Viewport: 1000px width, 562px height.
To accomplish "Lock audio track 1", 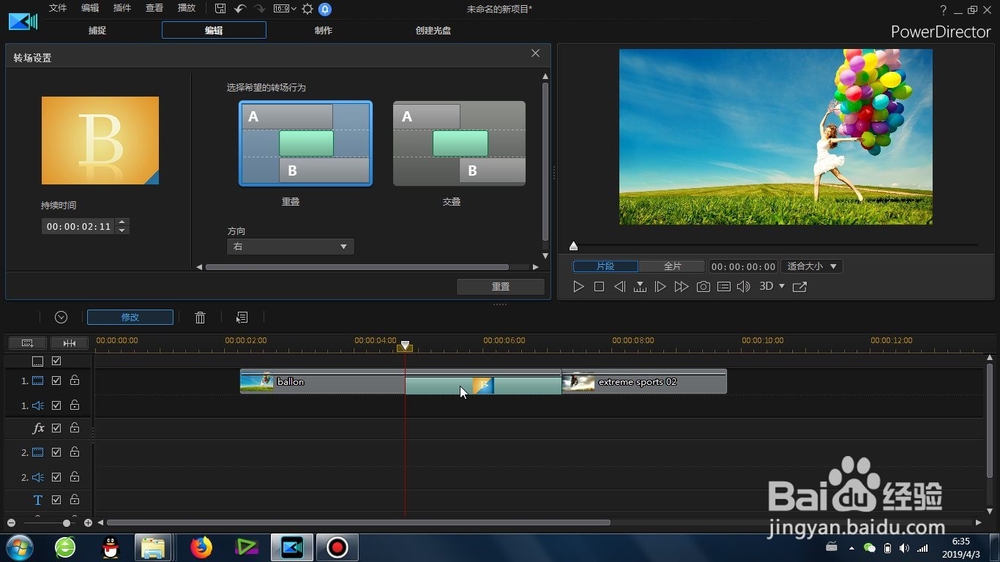I will point(75,404).
